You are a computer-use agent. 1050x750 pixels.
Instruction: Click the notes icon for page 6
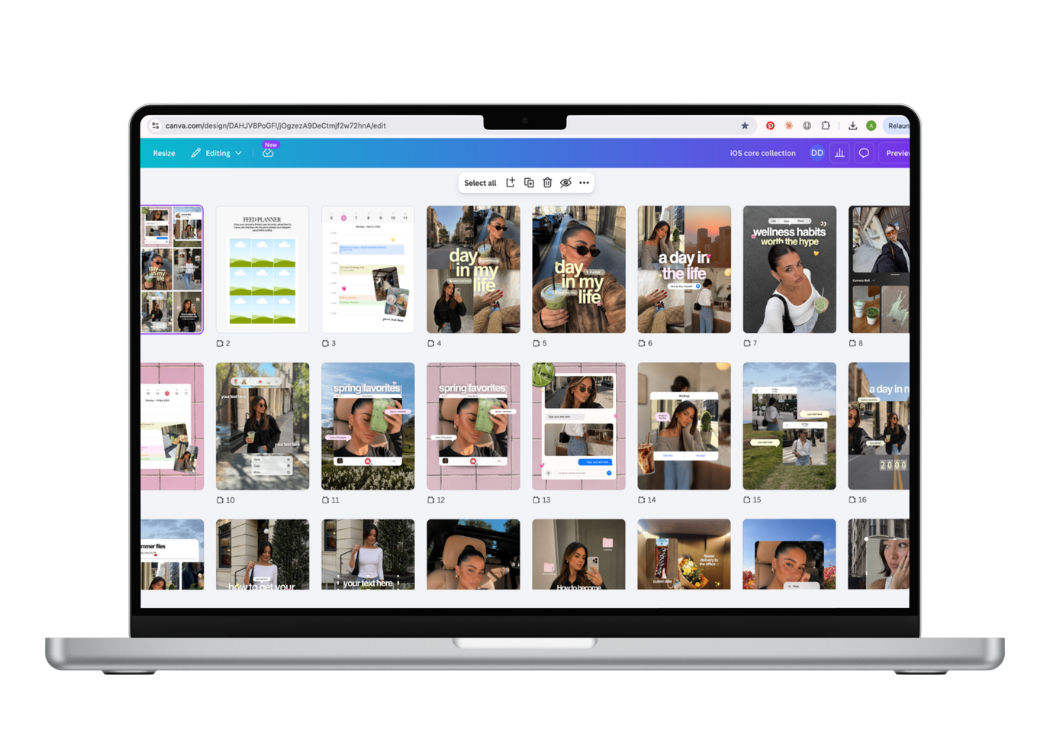point(642,344)
